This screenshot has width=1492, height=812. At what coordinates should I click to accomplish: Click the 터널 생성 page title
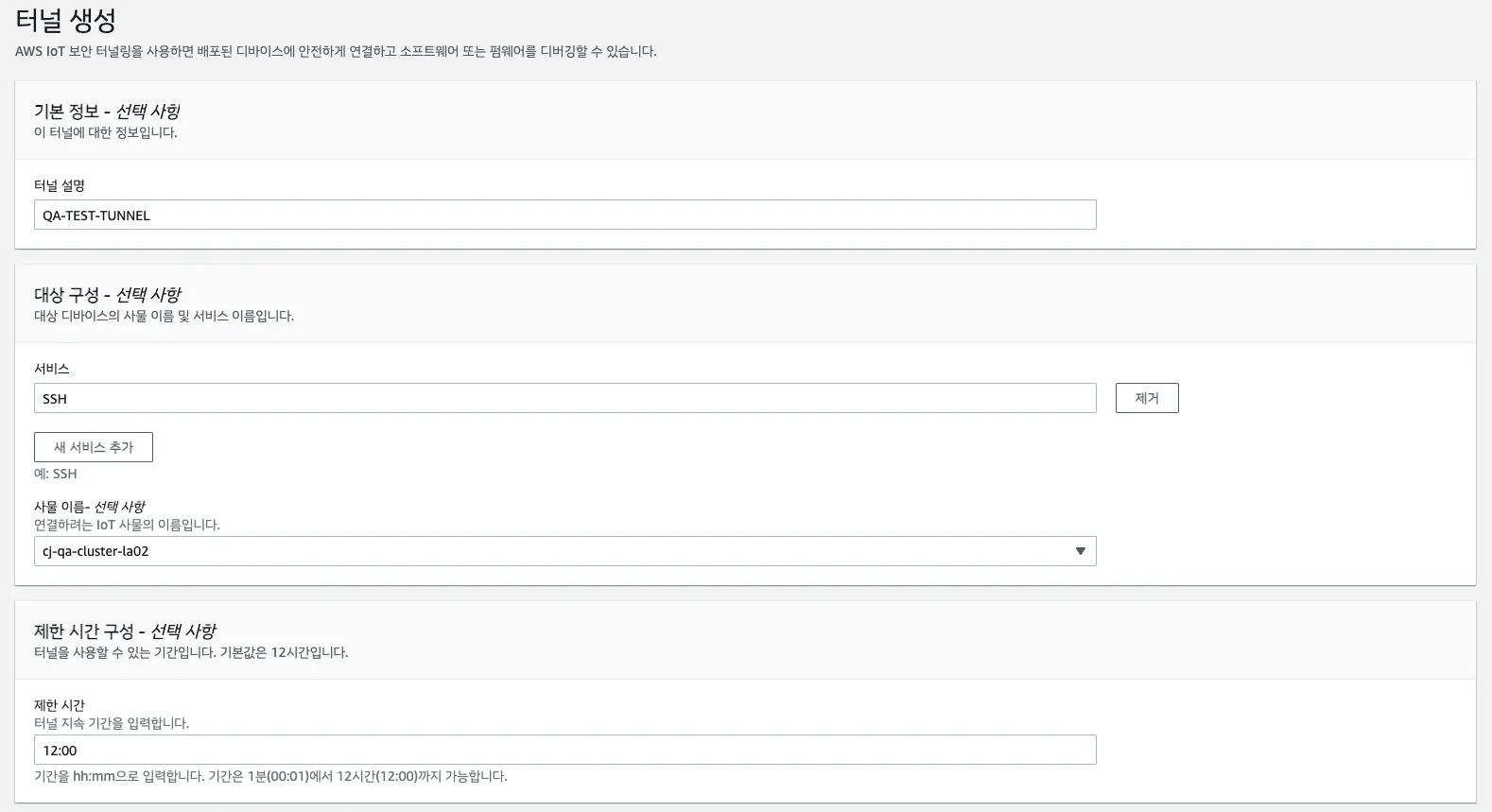(66, 20)
